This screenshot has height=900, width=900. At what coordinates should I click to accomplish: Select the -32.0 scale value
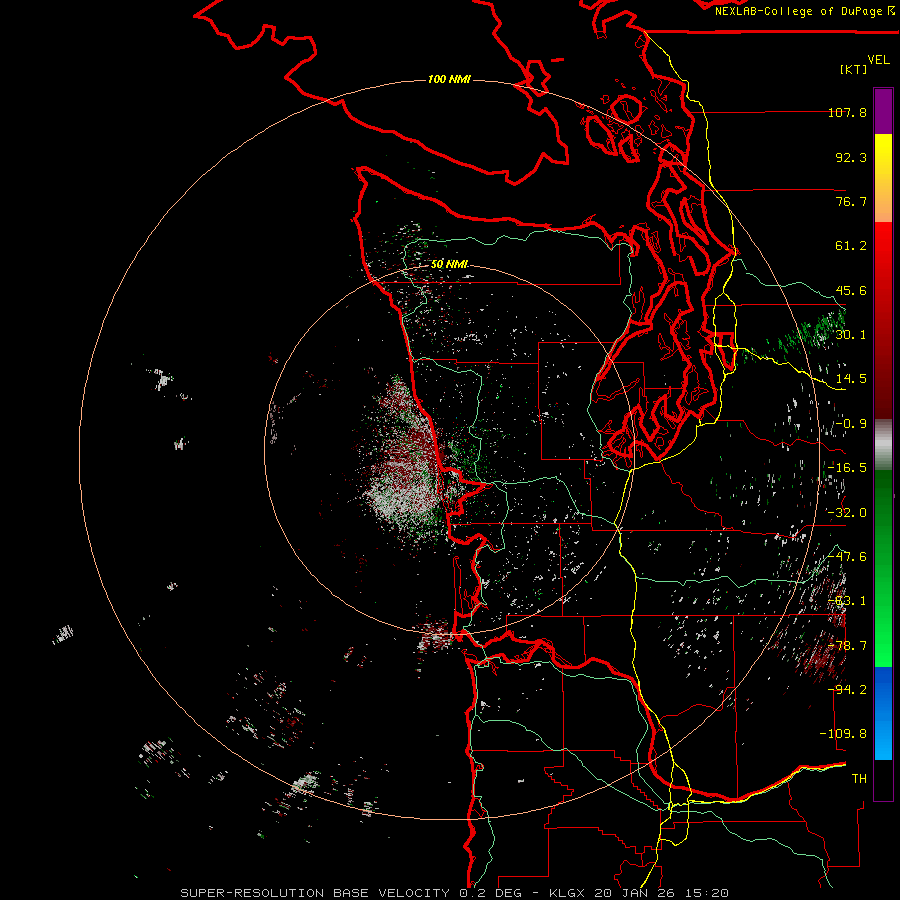(847, 513)
